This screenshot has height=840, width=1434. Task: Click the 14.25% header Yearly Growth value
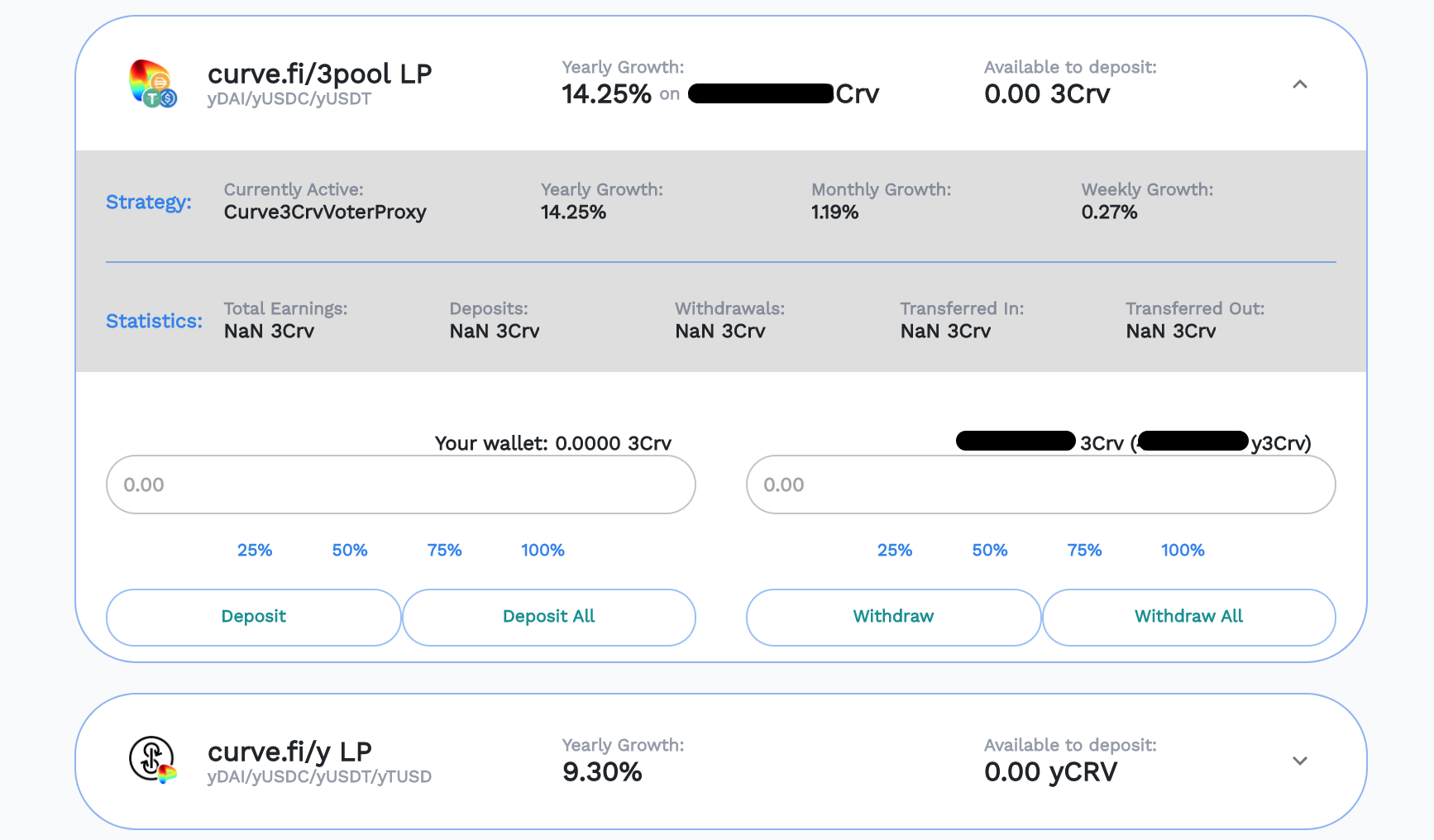coord(606,94)
